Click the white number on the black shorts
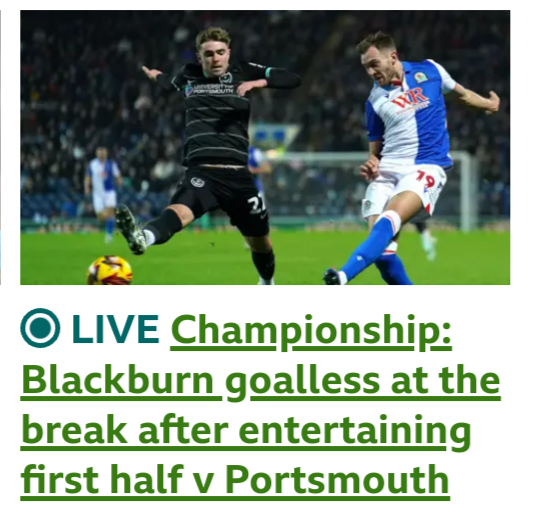Screen dimensions: 550x520 pos(257,204)
